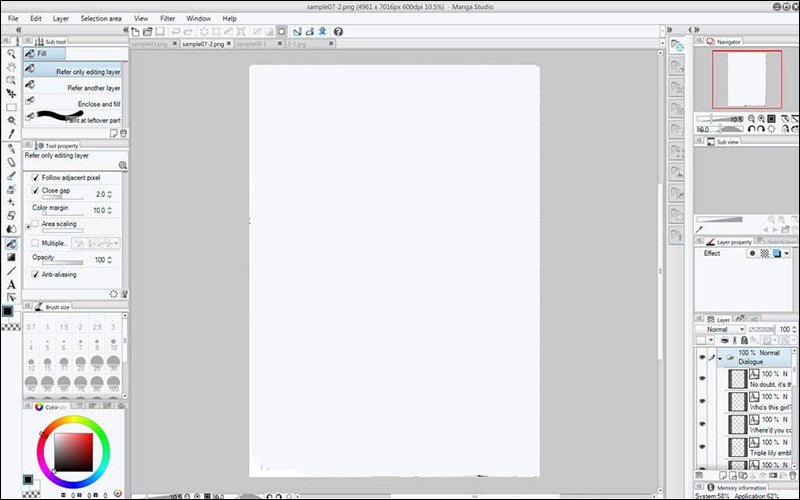Click the Redo toolbar arrow

(188, 32)
